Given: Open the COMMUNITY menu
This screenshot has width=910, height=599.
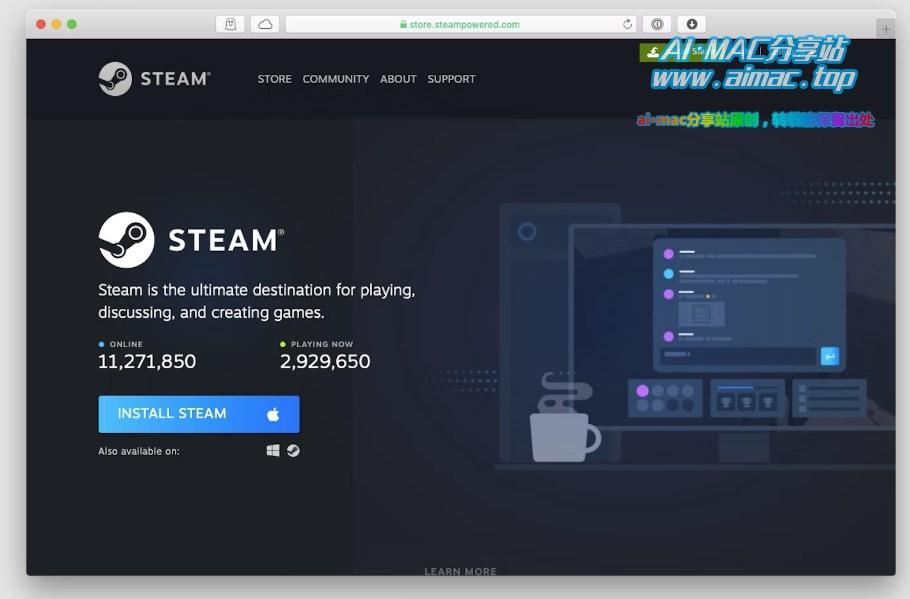Looking at the screenshot, I should pyautogui.click(x=335, y=79).
